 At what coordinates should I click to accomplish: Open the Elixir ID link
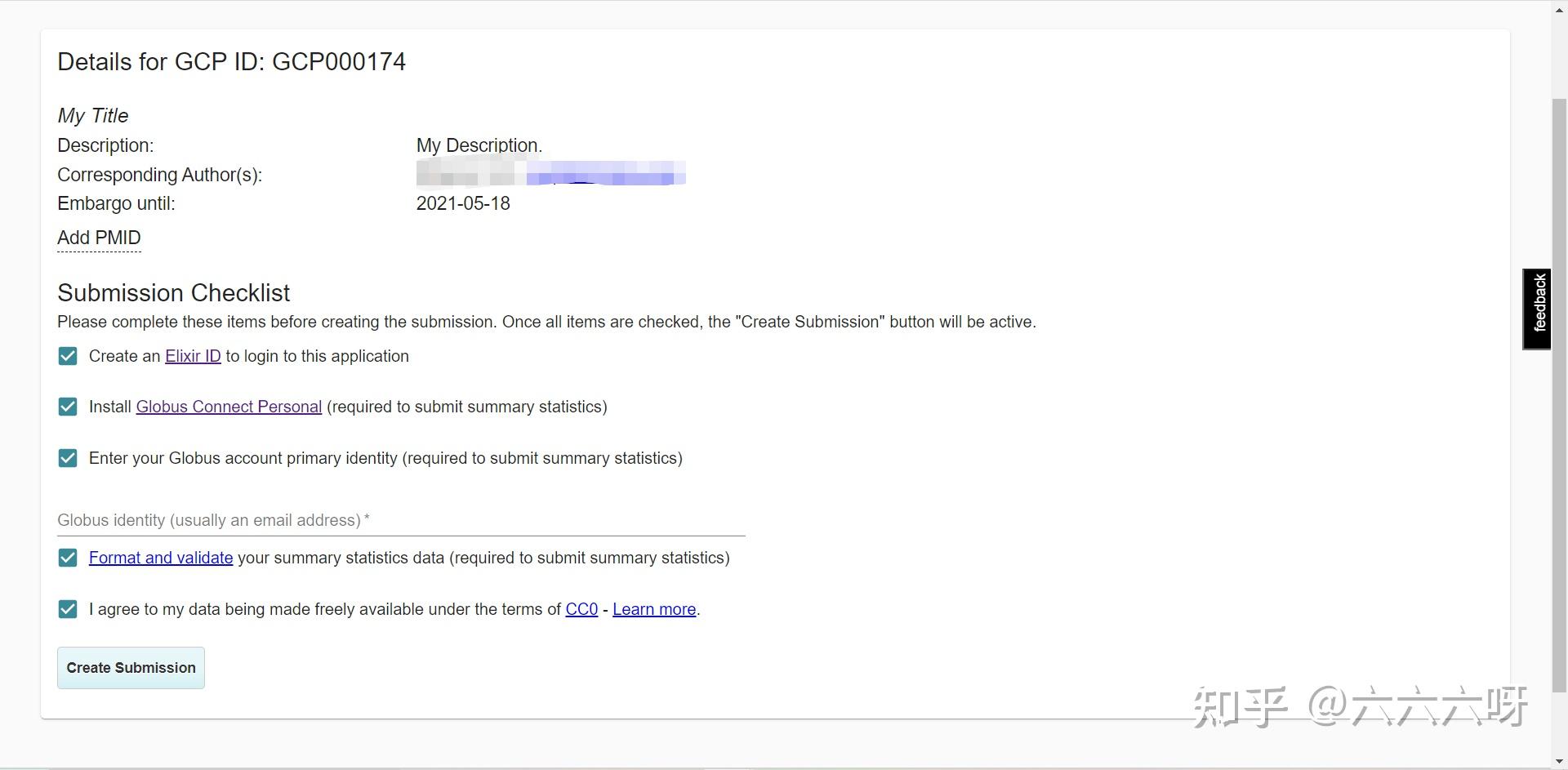(x=193, y=356)
